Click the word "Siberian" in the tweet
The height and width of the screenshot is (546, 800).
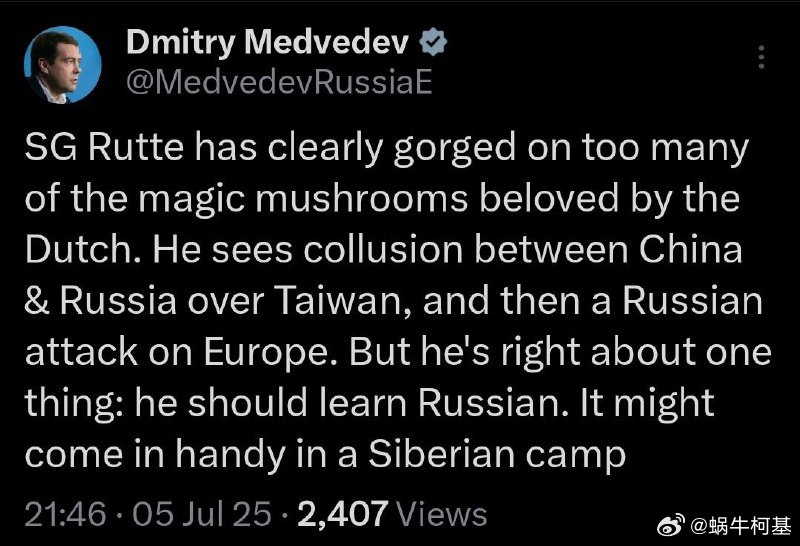441,454
